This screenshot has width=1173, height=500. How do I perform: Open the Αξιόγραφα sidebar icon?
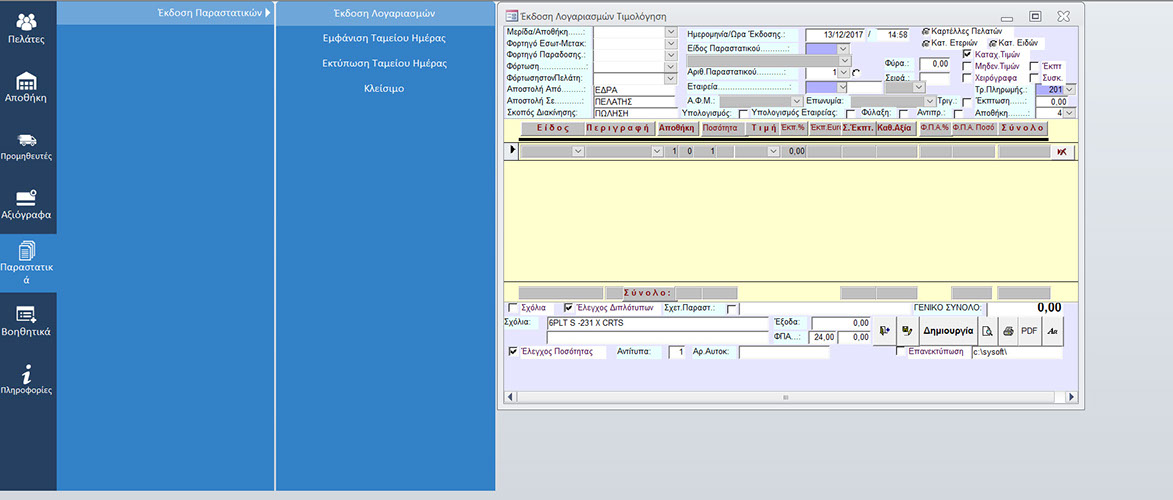pos(28,204)
